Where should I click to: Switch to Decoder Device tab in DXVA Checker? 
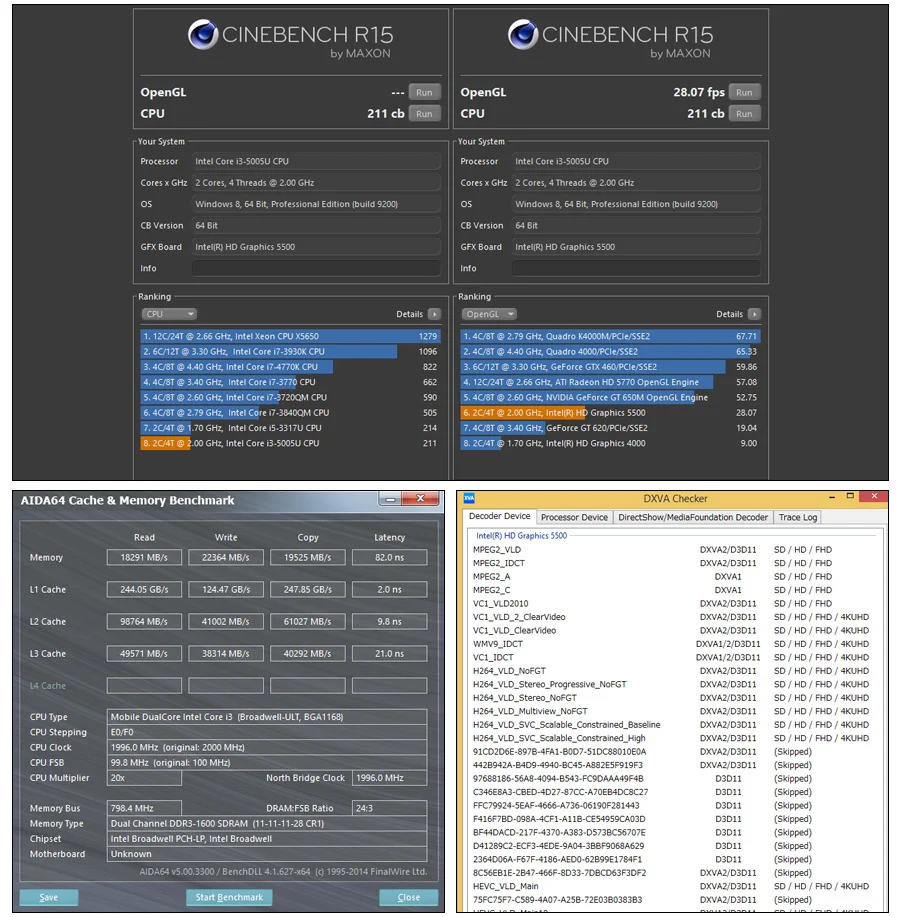[x=499, y=516]
